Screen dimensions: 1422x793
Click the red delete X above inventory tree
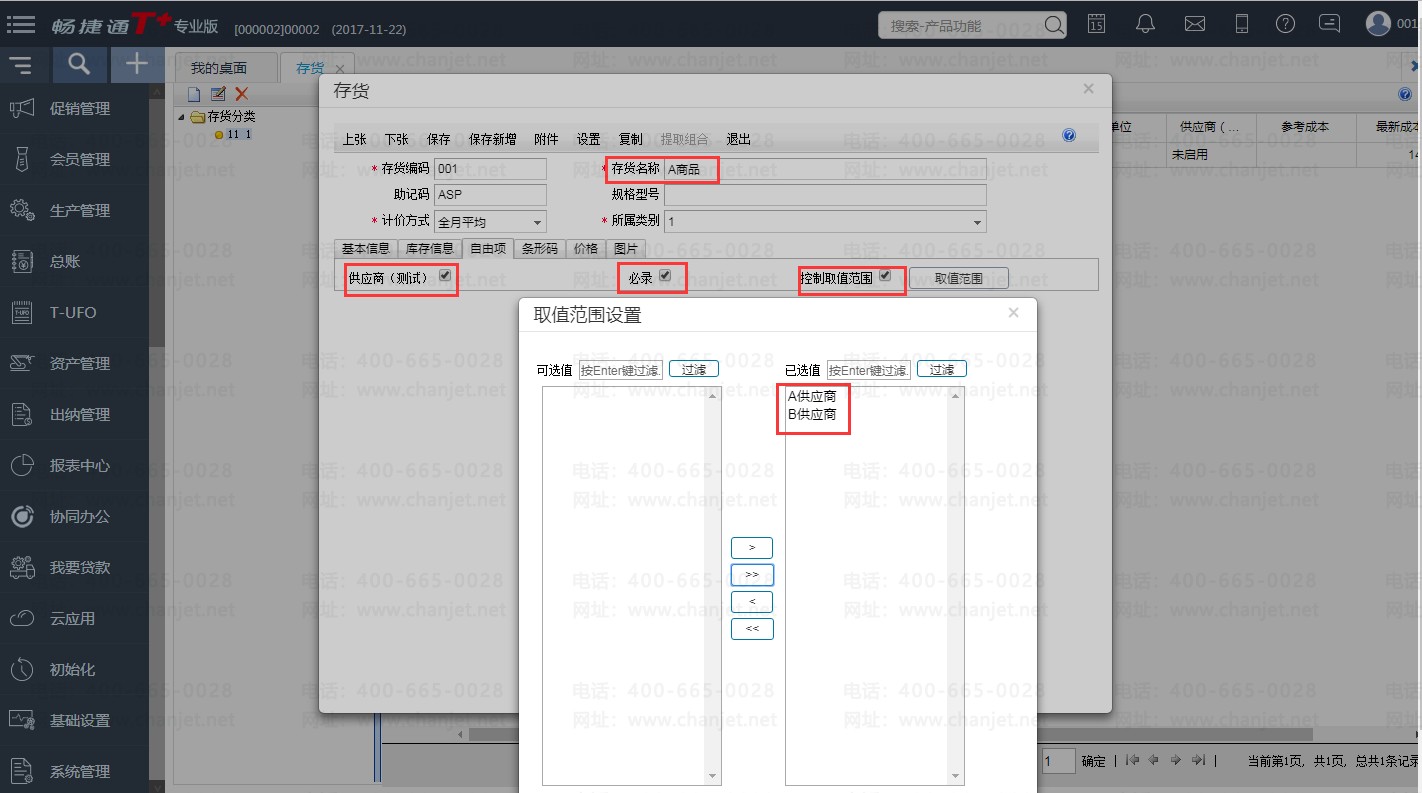click(241, 94)
